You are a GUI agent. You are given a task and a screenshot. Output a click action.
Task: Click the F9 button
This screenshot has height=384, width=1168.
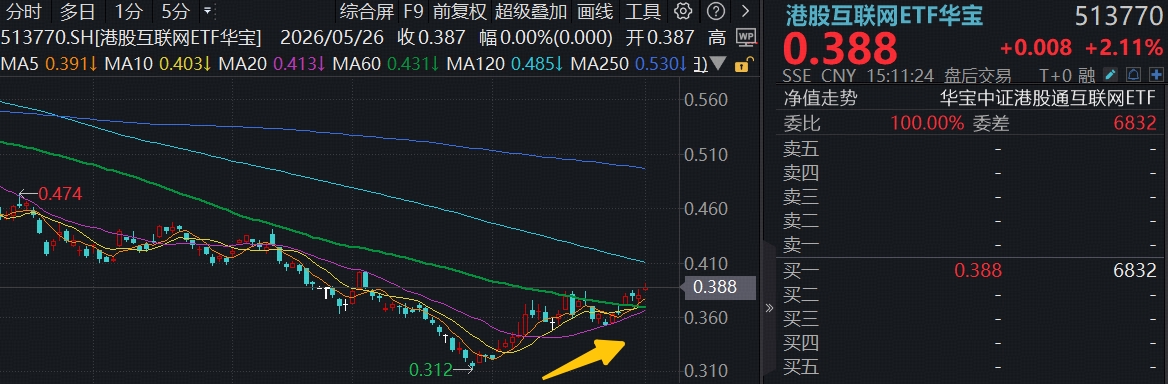click(412, 11)
